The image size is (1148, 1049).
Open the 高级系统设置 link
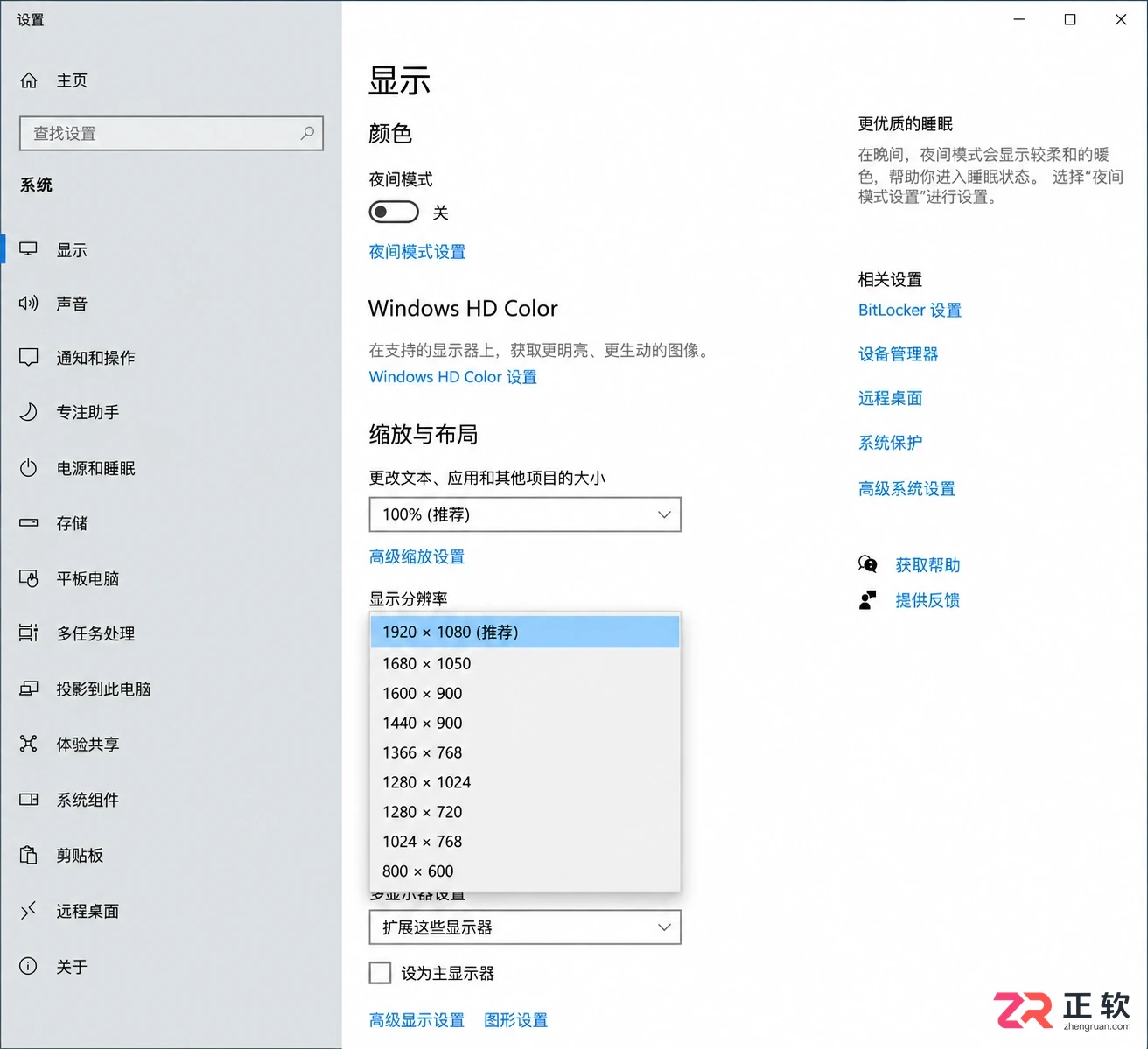pyautogui.click(x=906, y=488)
